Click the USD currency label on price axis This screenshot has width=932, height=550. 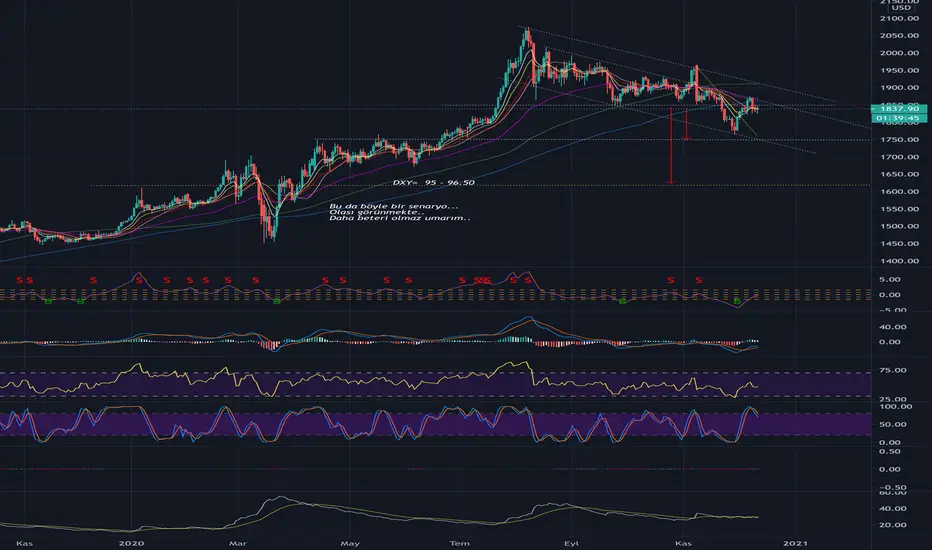[x=902, y=8]
